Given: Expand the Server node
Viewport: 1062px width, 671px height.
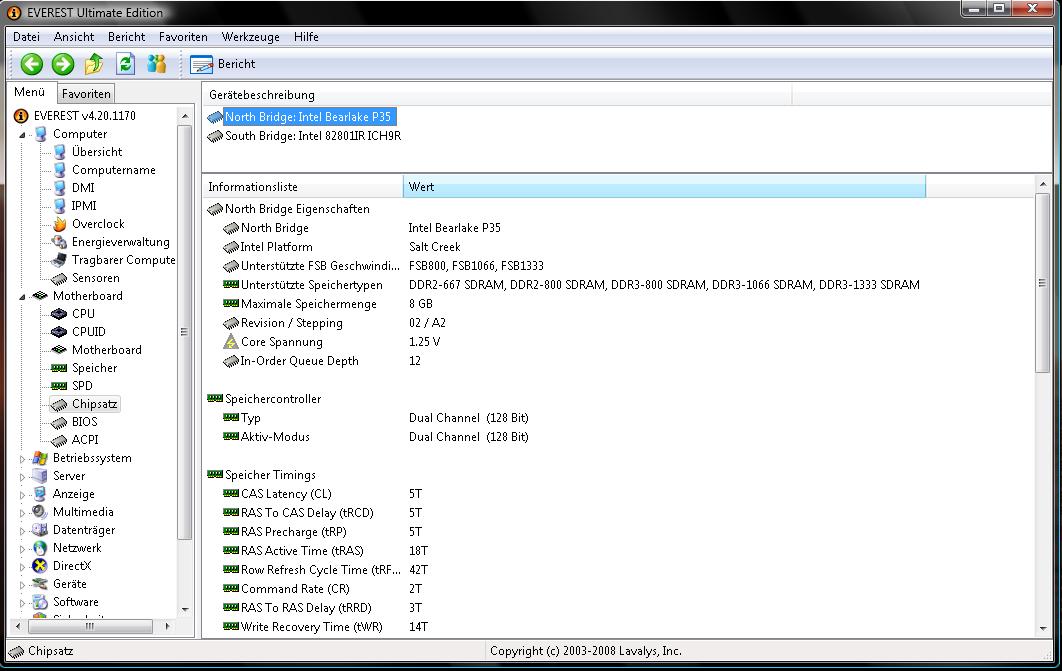Looking at the screenshot, I should (x=22, y=477).
